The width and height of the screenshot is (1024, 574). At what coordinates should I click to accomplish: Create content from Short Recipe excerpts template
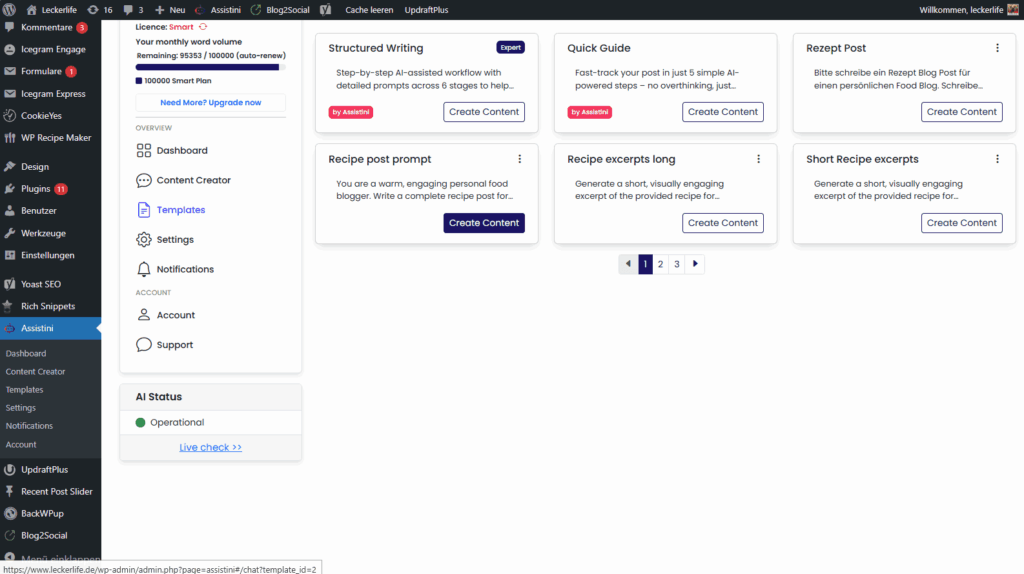[962, 223]
